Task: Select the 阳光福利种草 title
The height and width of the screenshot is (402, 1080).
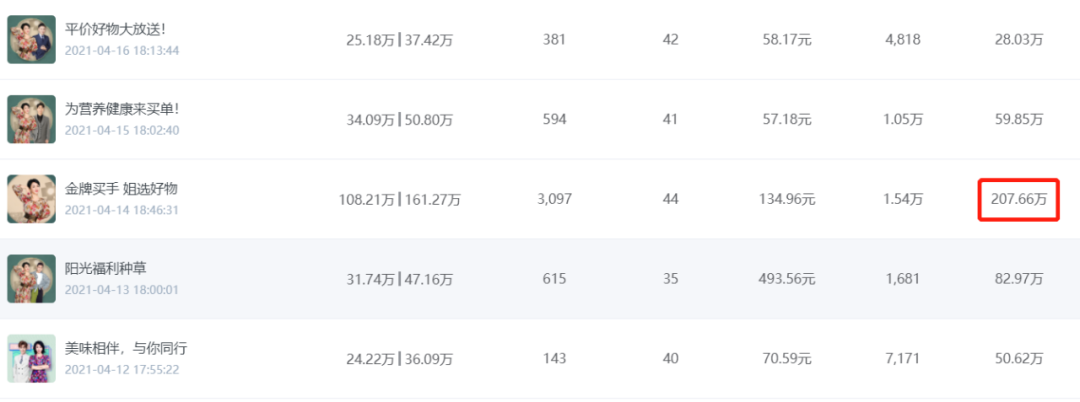Action: click(x=106, y=268)
